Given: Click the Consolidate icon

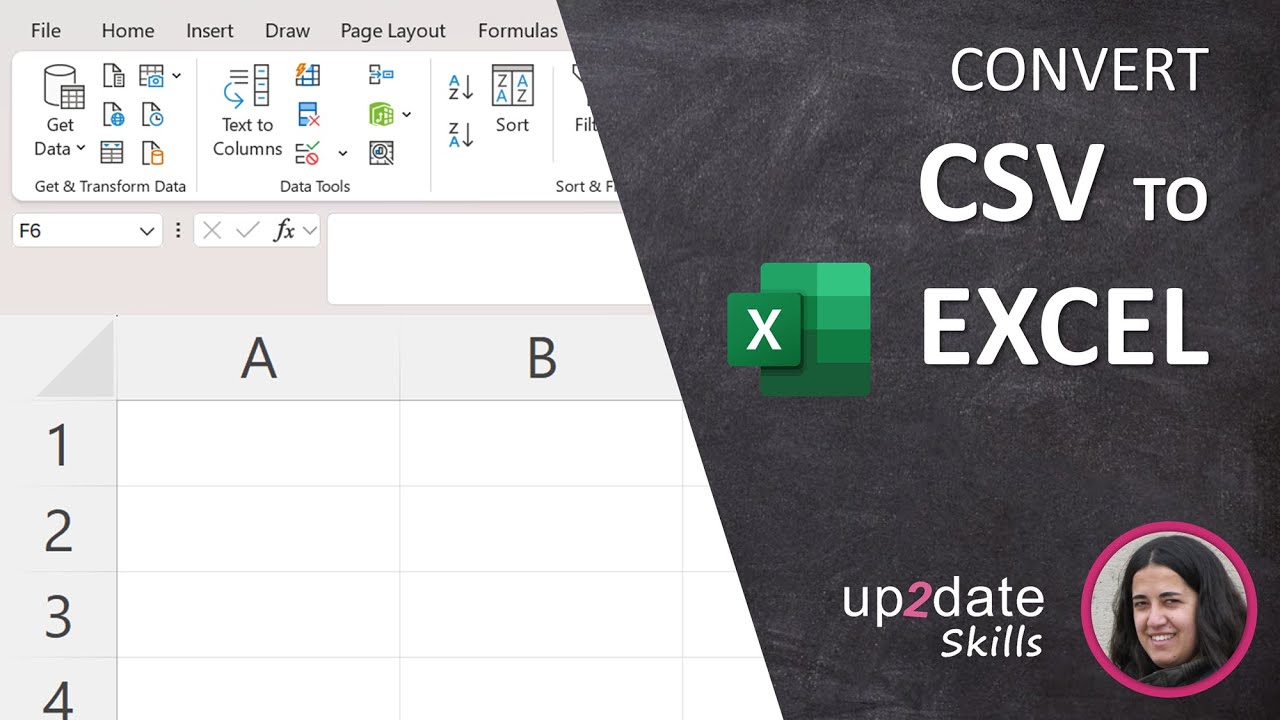Looking at the screenshot, I should tap(381, 75).
